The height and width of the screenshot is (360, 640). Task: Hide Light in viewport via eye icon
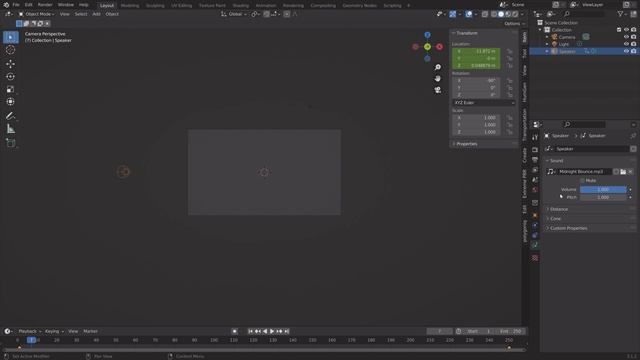(x=626, y=44)
